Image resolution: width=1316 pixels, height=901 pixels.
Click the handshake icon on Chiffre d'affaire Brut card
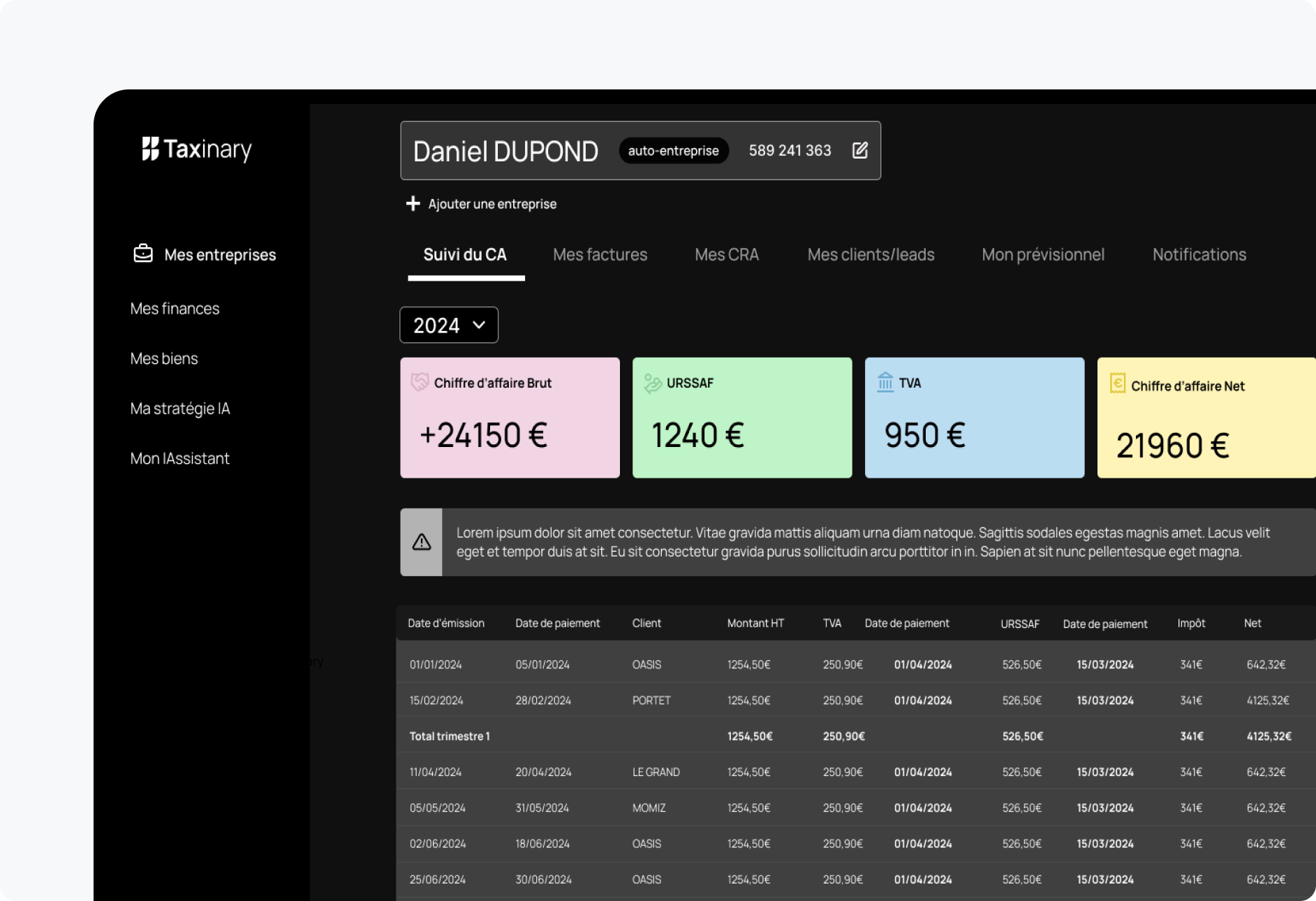[x=420, y=382]
